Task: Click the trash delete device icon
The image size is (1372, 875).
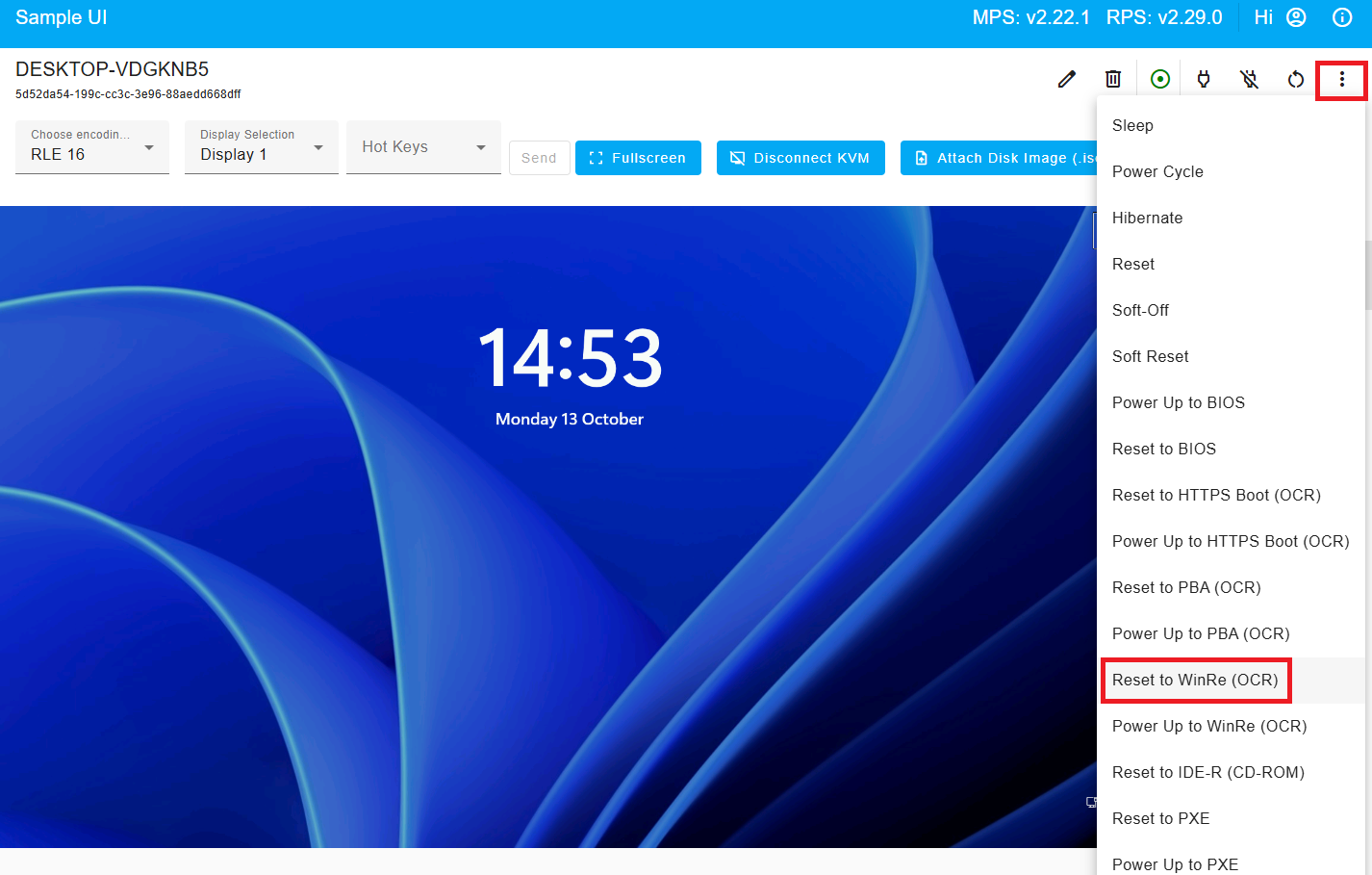Action: click(x=1112, y=79)
